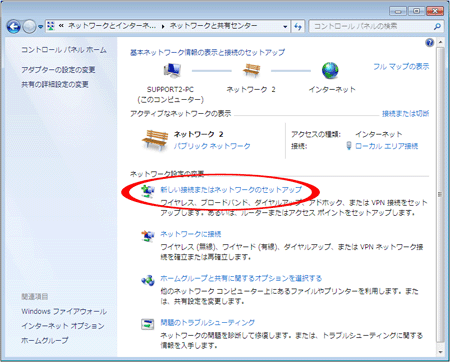Open ホームグループ link in sidebar
Screen dimensions: 450x362
tap(45, 340)
